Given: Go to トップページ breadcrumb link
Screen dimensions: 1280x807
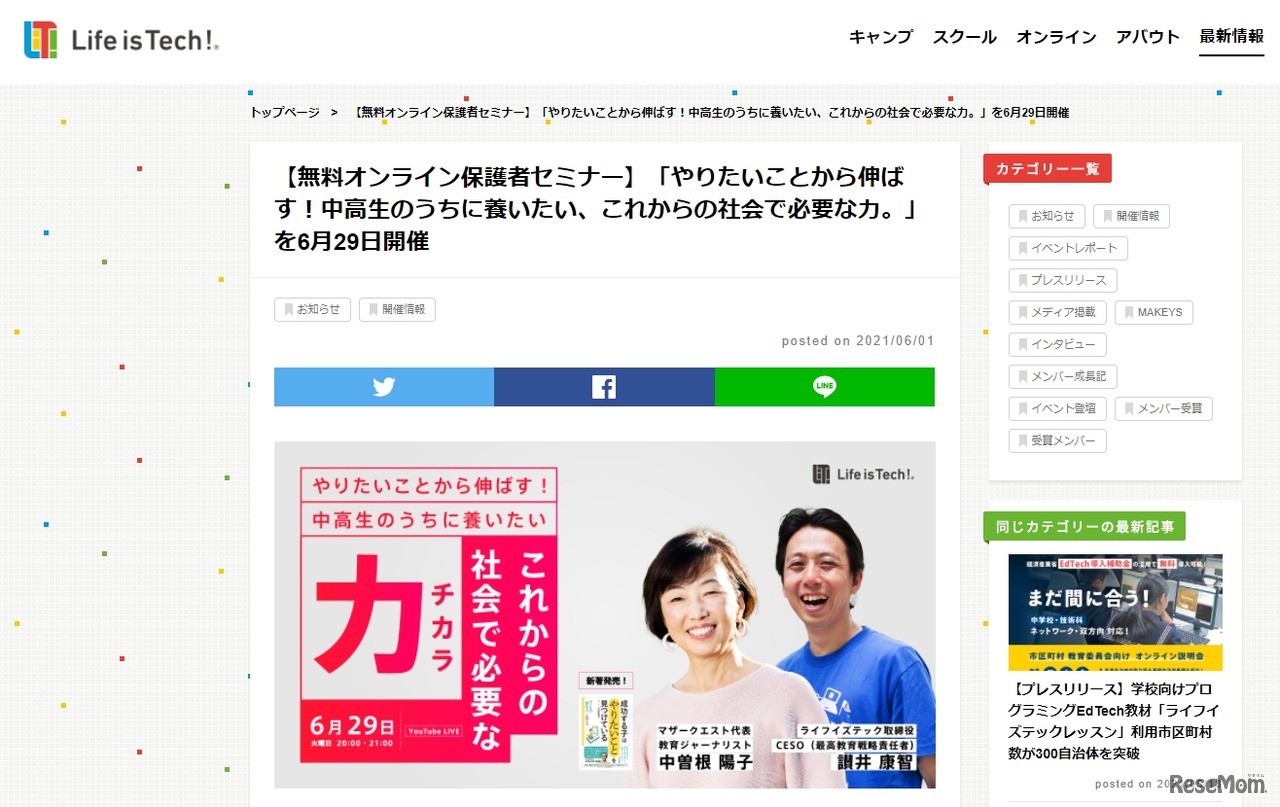Looking at the screenshot, I should tap(285, 112).
